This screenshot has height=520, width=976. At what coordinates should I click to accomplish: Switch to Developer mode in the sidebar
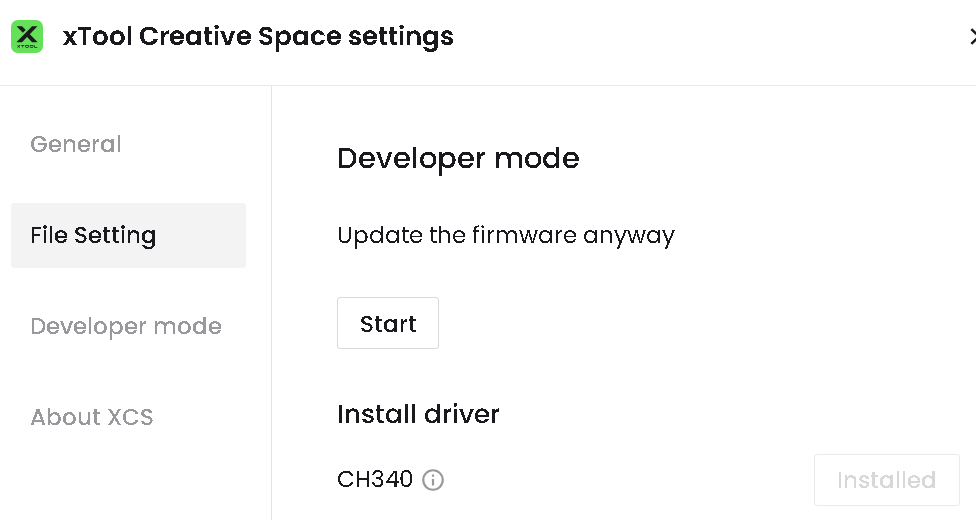126,326
